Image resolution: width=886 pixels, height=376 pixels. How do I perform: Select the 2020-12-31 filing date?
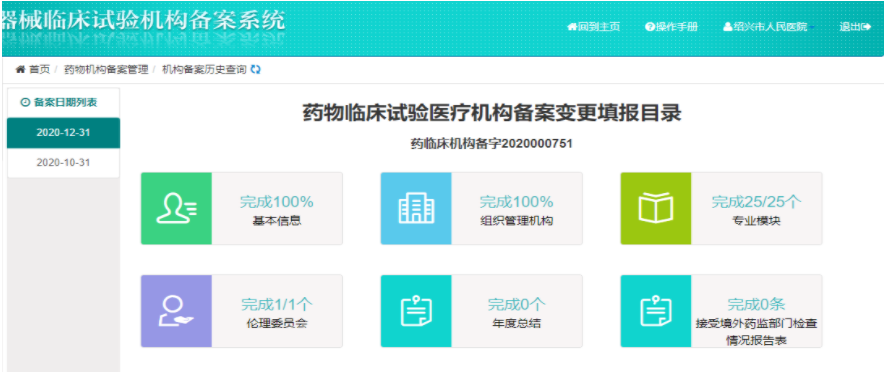tap(63, 133)
